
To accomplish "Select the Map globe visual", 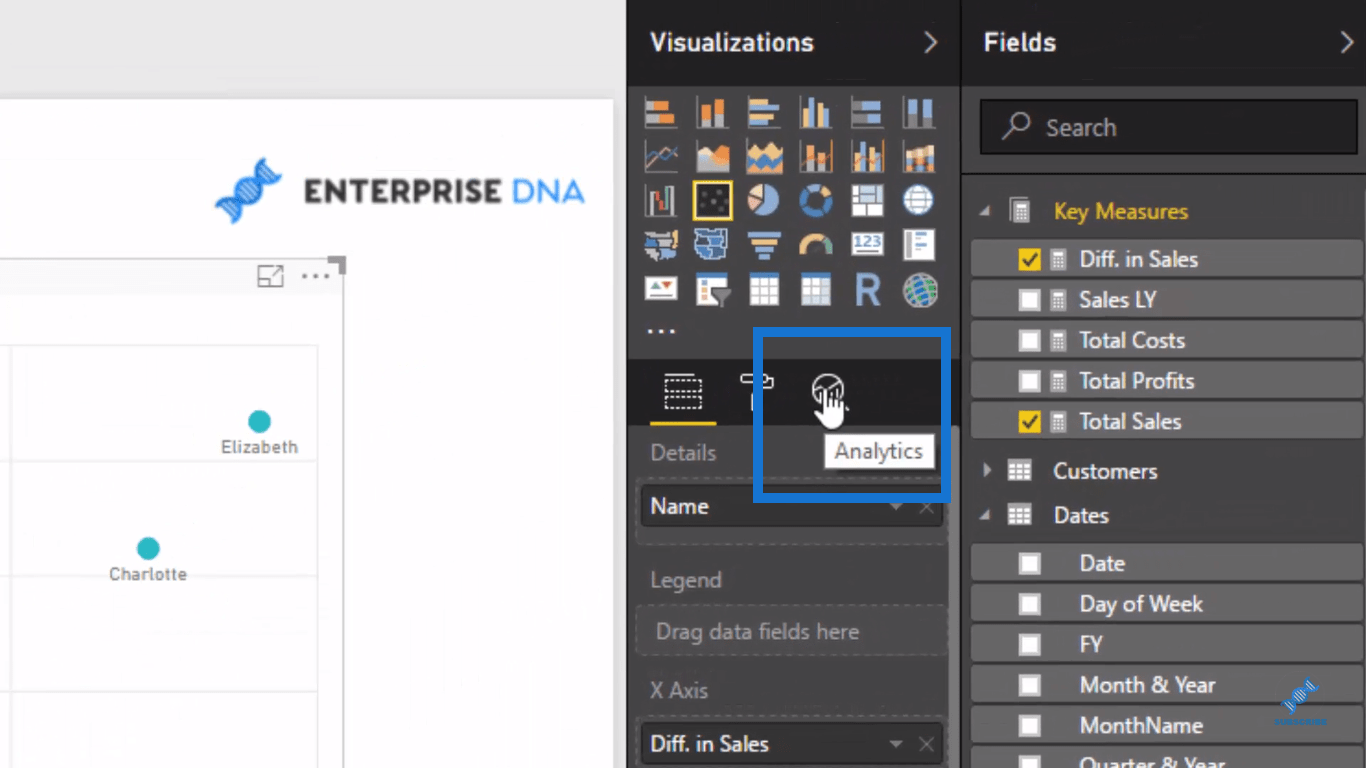I will [x=919, y=201].
